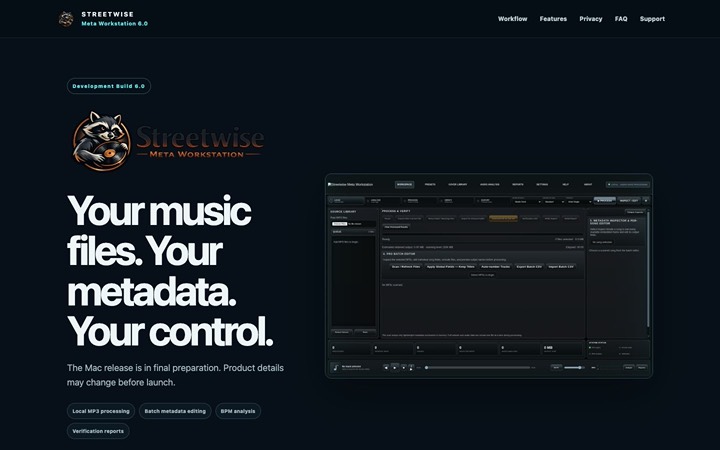
Task: Select the Batch metadata editing chip
Action: click(x=175, y=411)
